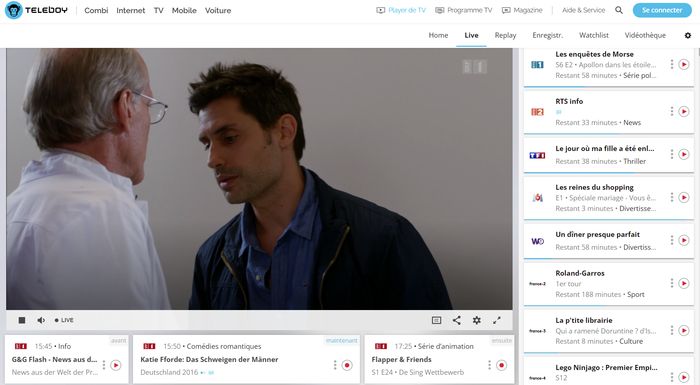
Task: Jump to LIVE indicator in player
Action: tap(64, 320)
